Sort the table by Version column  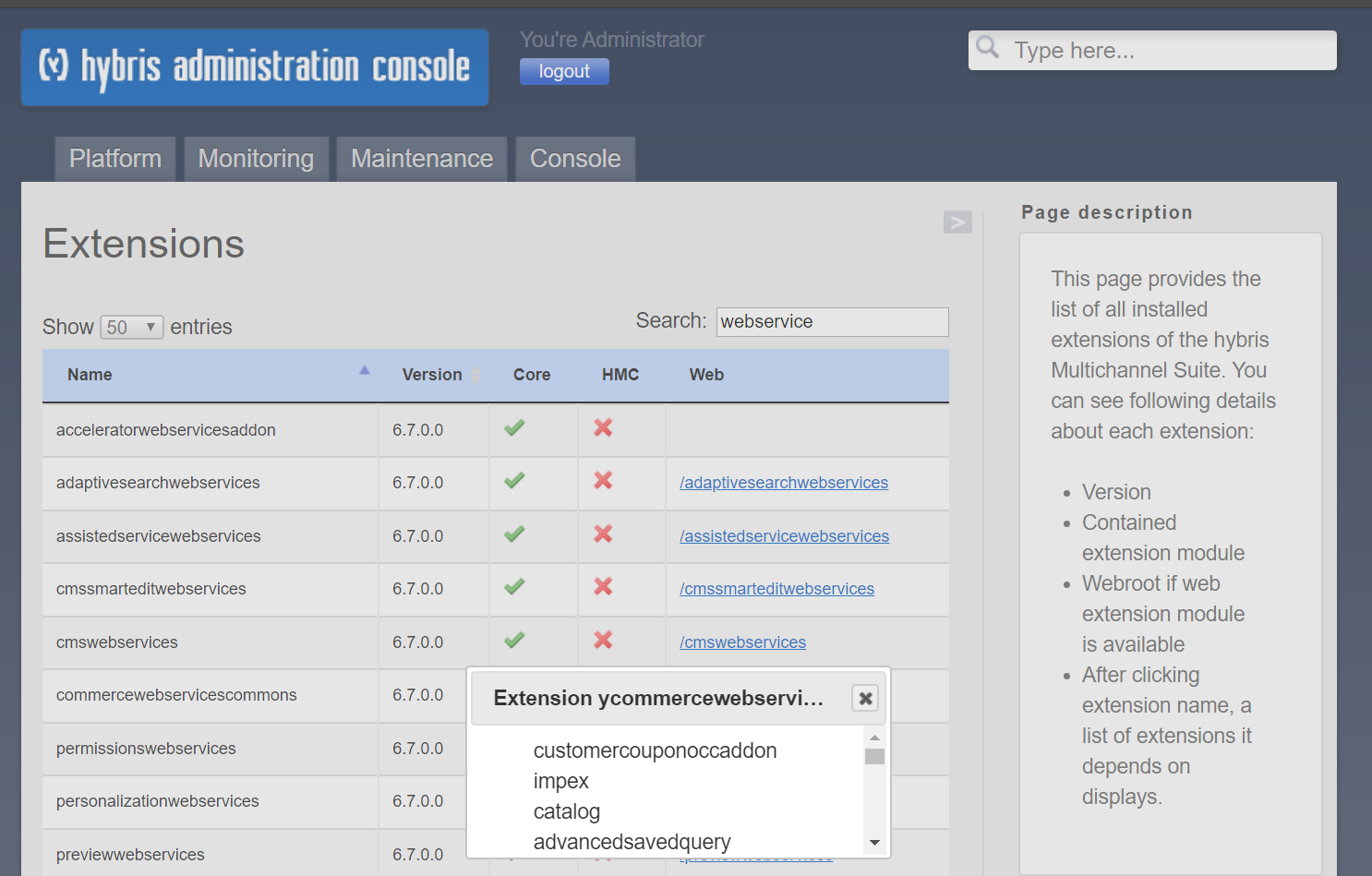coord(432,375)
